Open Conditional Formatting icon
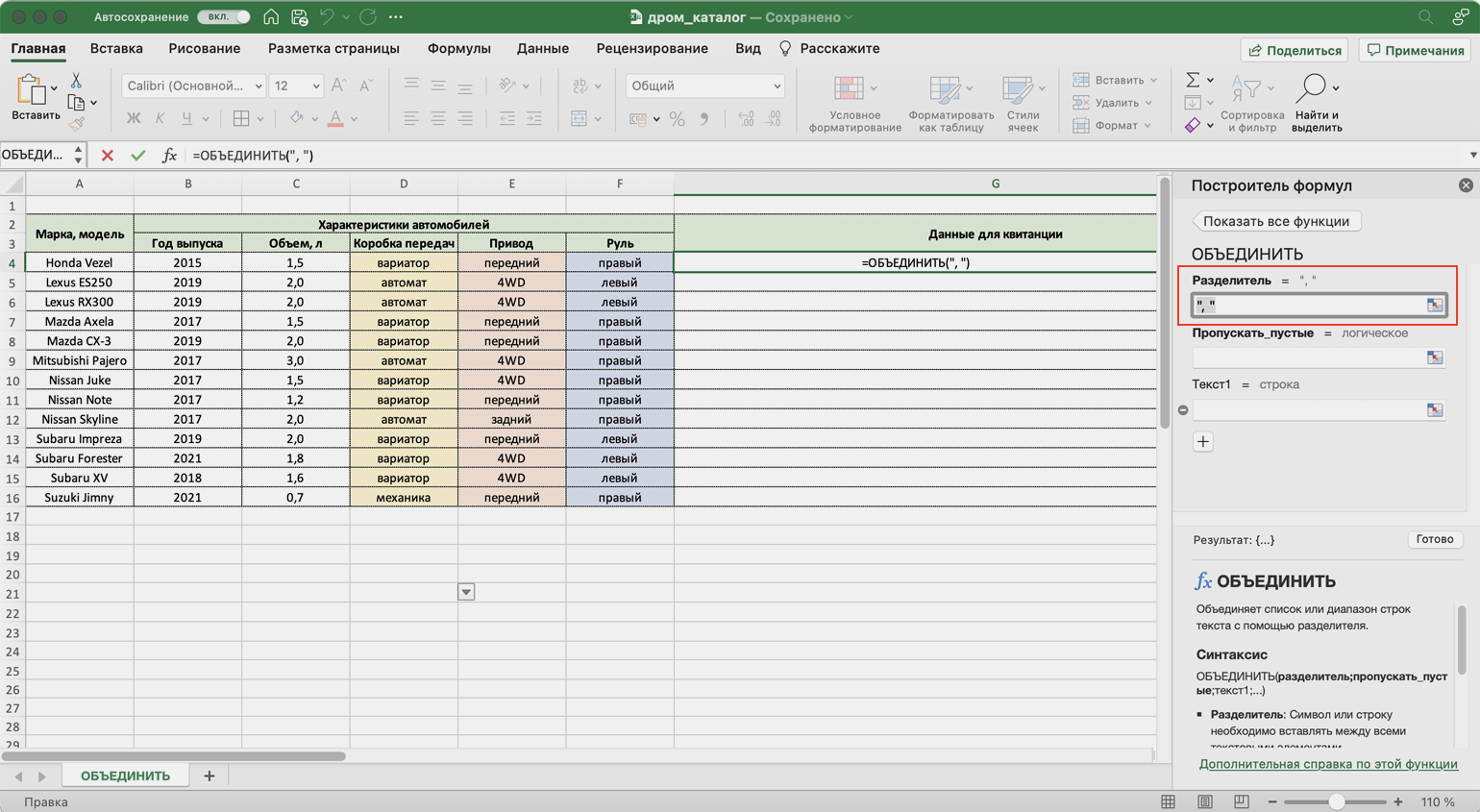The height and width of the screenshot is (812, 1480). [x=849, y=89]
